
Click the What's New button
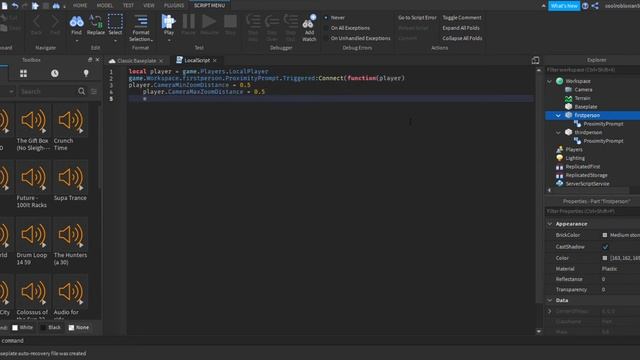point(564,6)
